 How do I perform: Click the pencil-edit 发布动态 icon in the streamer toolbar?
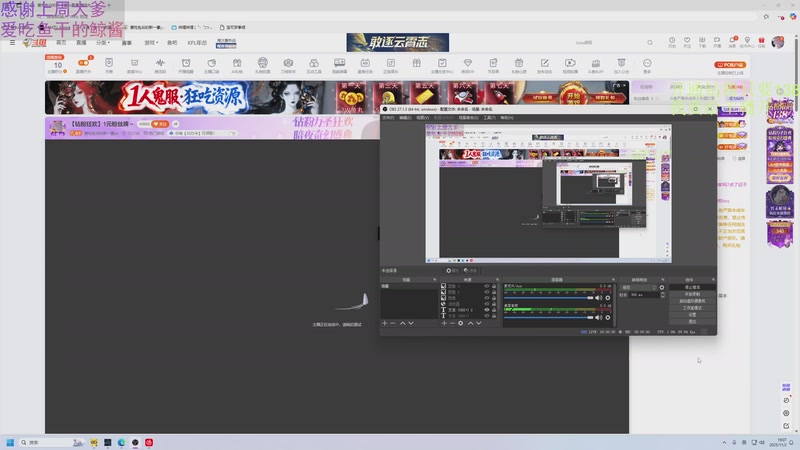[544, 63]
